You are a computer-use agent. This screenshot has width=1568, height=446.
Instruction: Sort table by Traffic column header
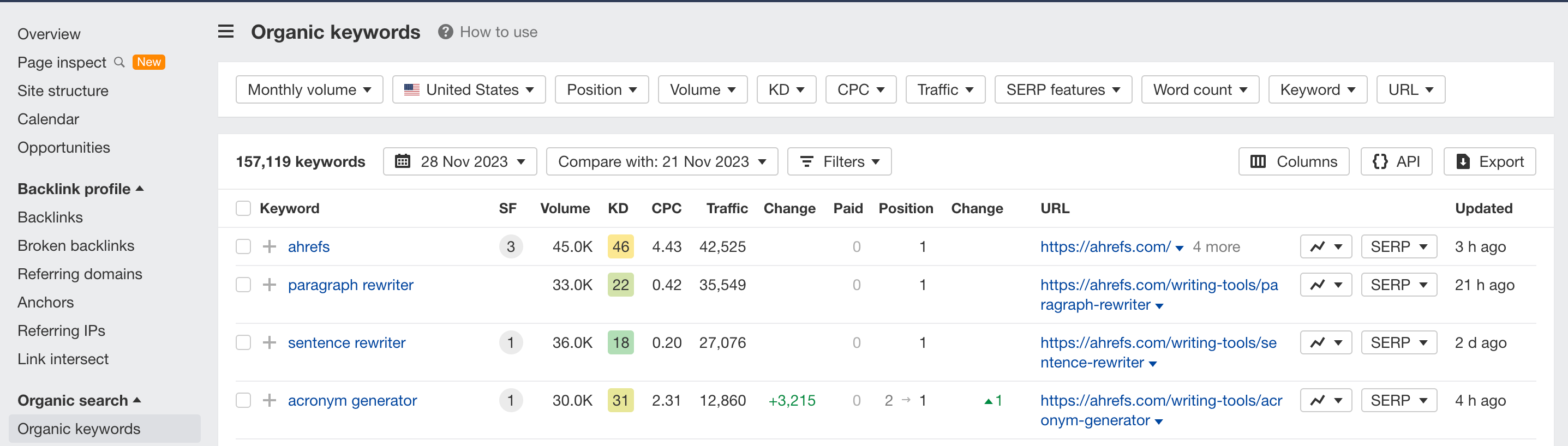[727, 209]
